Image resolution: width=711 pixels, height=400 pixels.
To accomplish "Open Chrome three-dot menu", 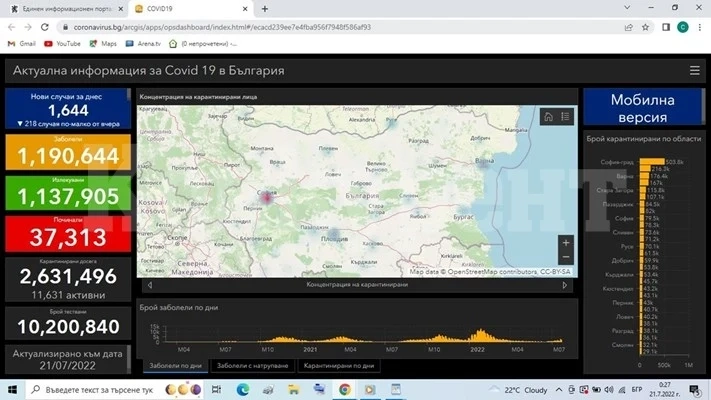I will [700, 27].
